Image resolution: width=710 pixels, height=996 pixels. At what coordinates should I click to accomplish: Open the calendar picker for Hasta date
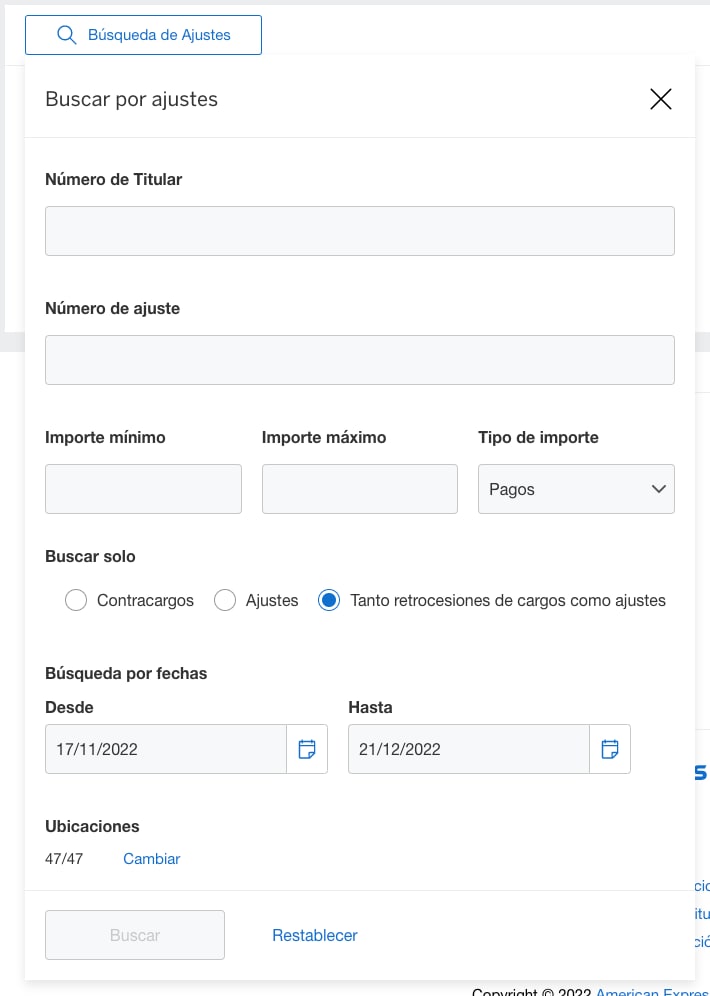pyautogui.click(x=610, y=748)
